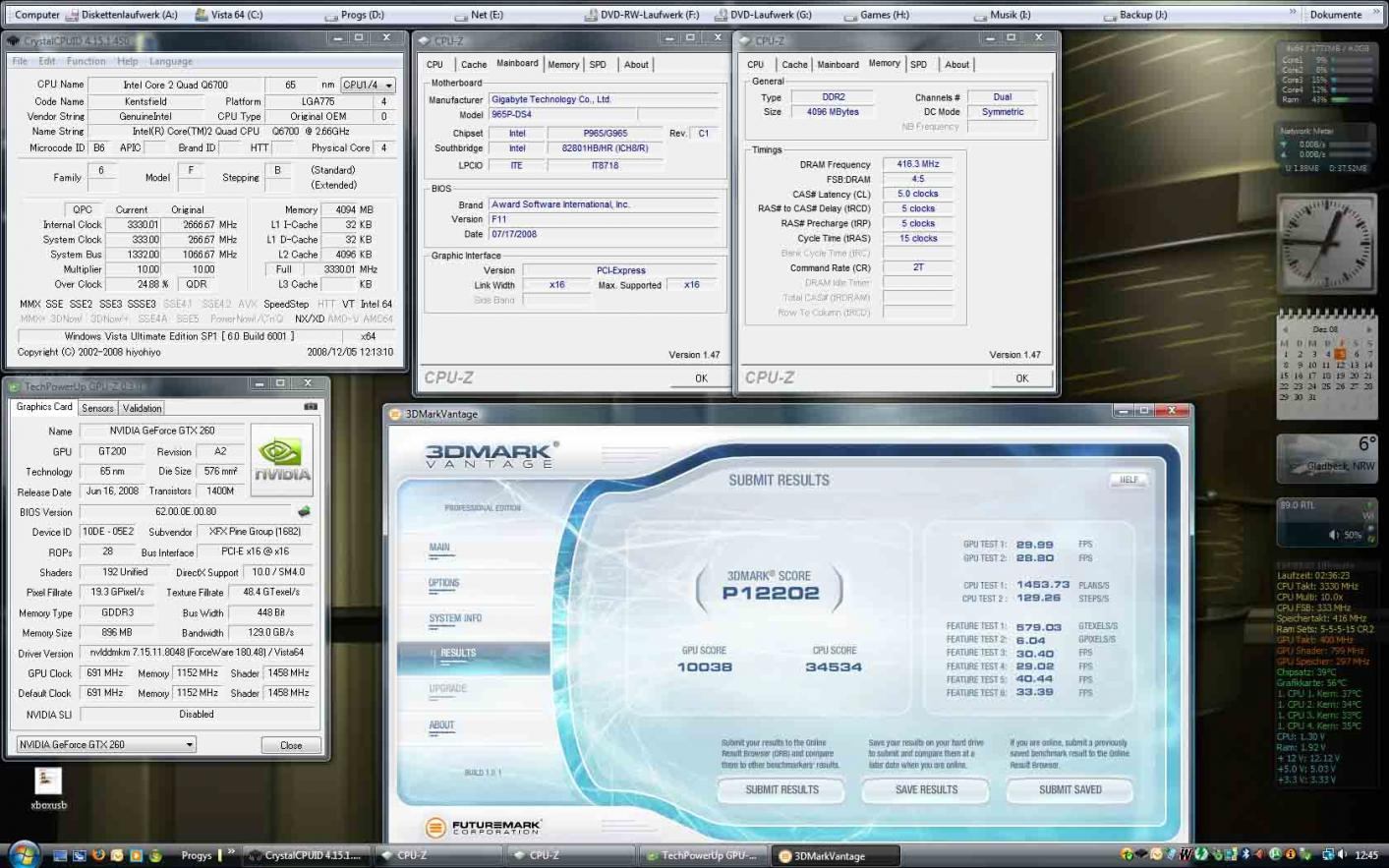The height and width of the screenshot is (868, 1389).
Task: Click the GPU-Z Name field GeForce GTX 260
Action: (162, 431)
